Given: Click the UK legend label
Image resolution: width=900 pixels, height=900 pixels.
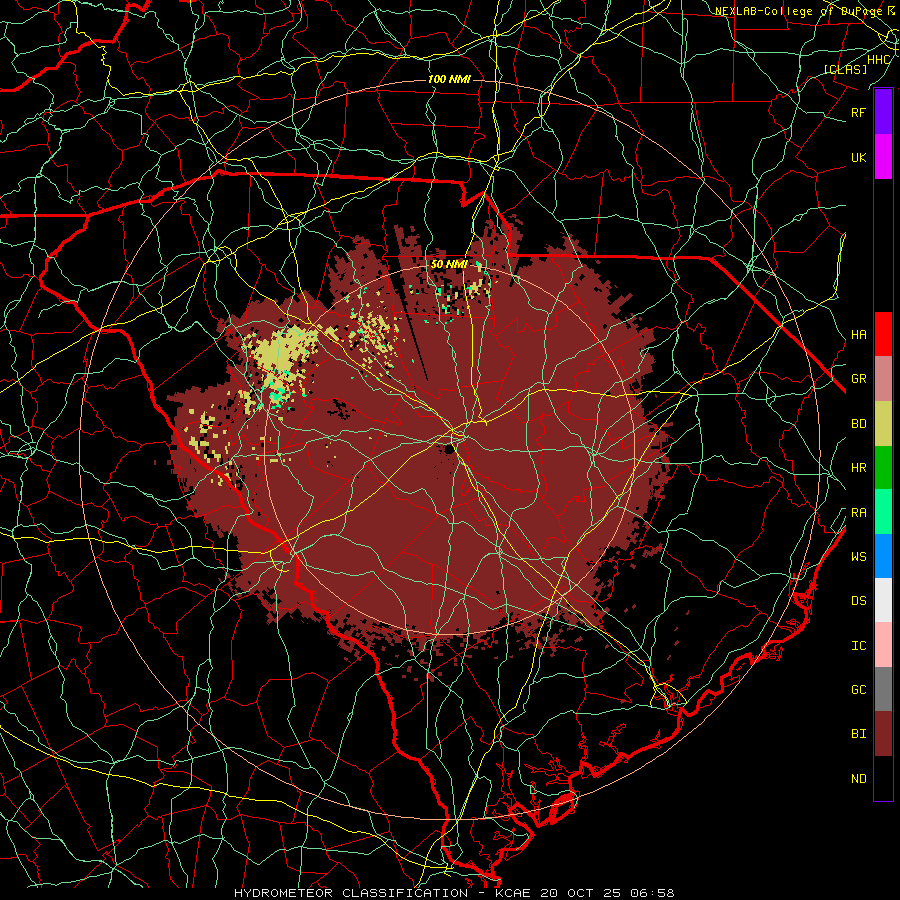Looking at the screenshot, I should (x=858, y=157).
